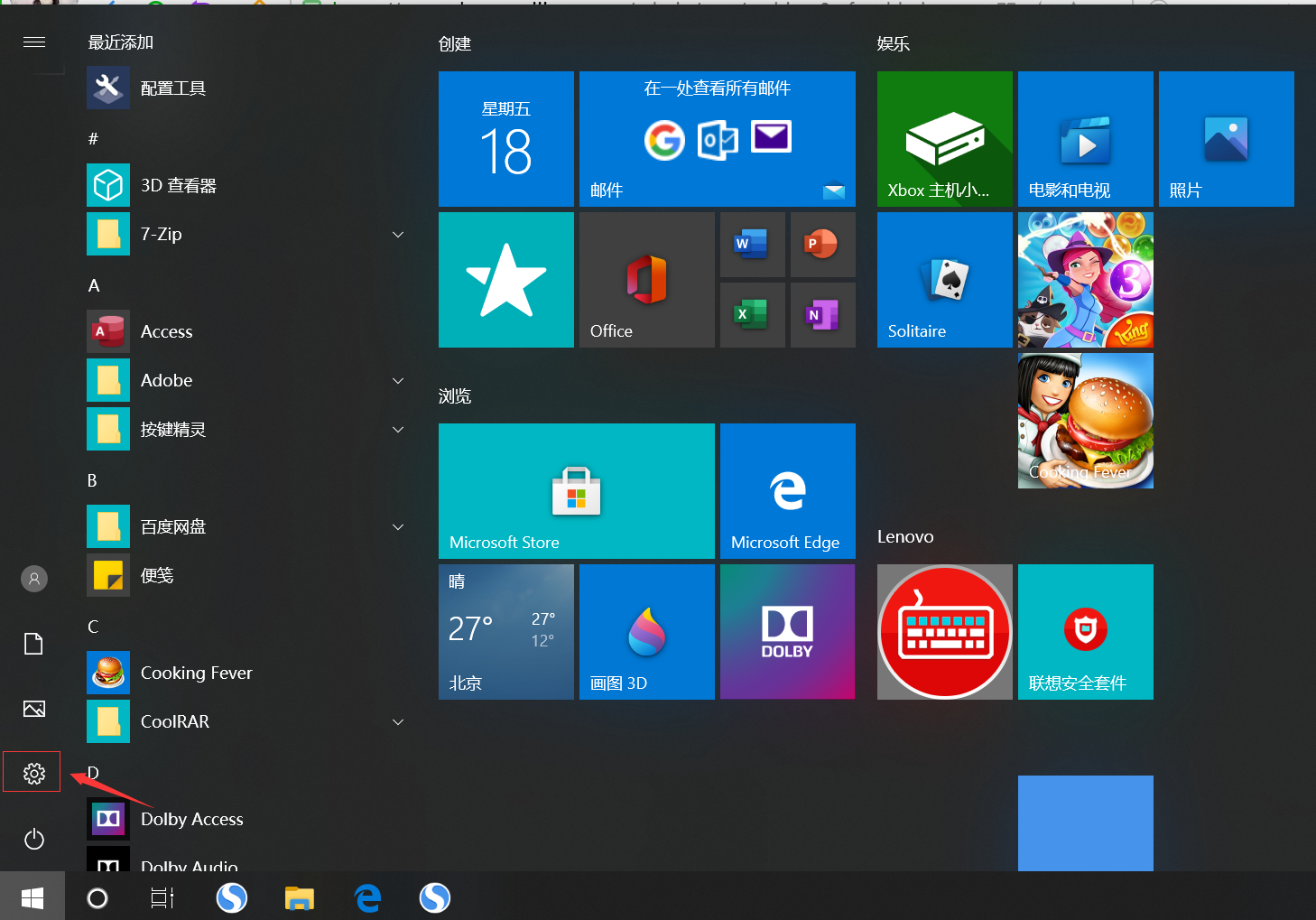The width and height of the screenshot is (1316, 920).
Task: Open Task View on taskbar
Action: point(162,897)
